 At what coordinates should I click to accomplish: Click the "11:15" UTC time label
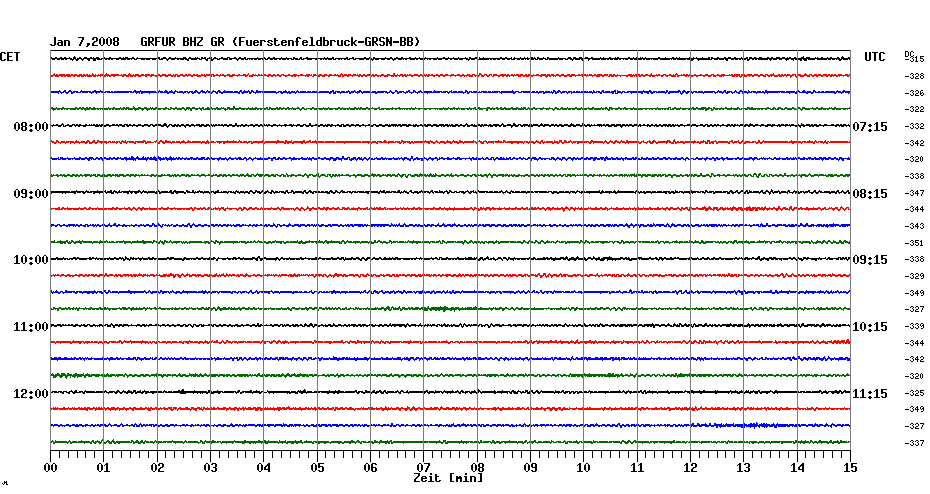(x=870, y=394)
